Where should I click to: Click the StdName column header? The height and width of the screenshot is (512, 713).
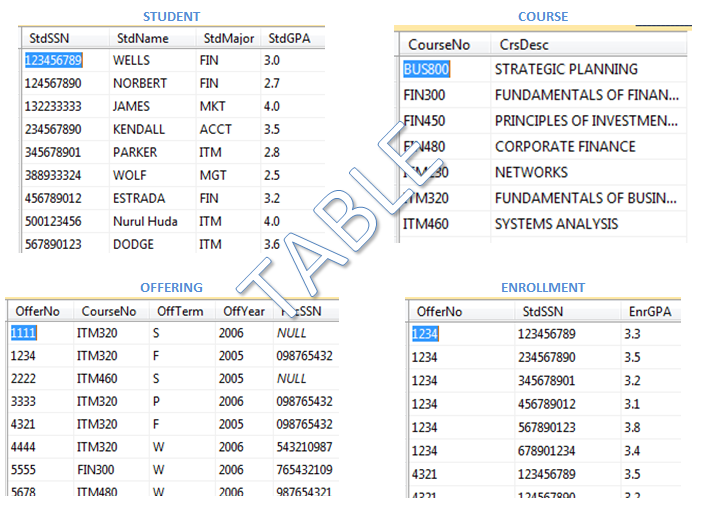tap(142, 38)
